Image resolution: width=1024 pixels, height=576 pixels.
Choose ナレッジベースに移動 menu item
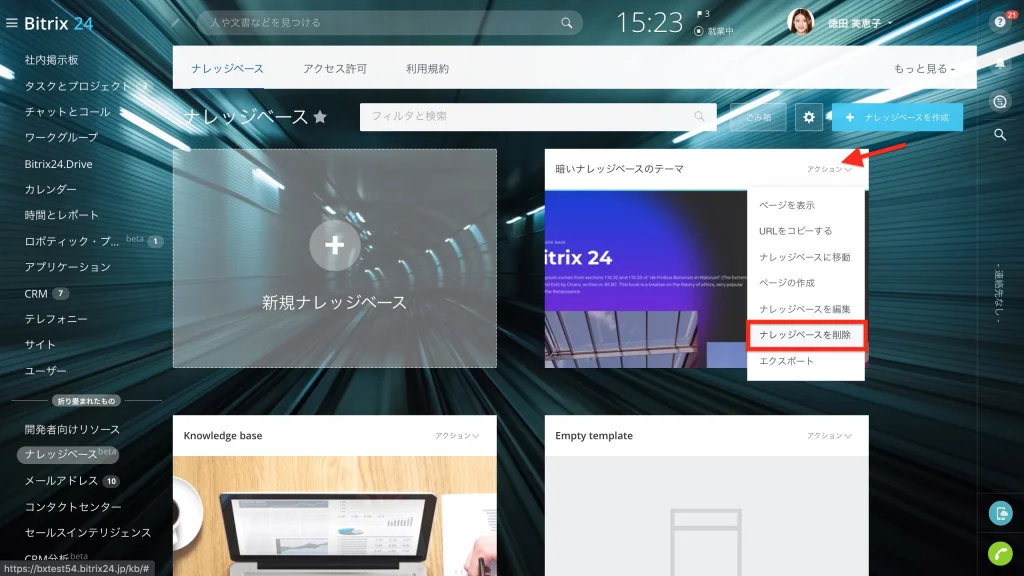pos(805,257)
